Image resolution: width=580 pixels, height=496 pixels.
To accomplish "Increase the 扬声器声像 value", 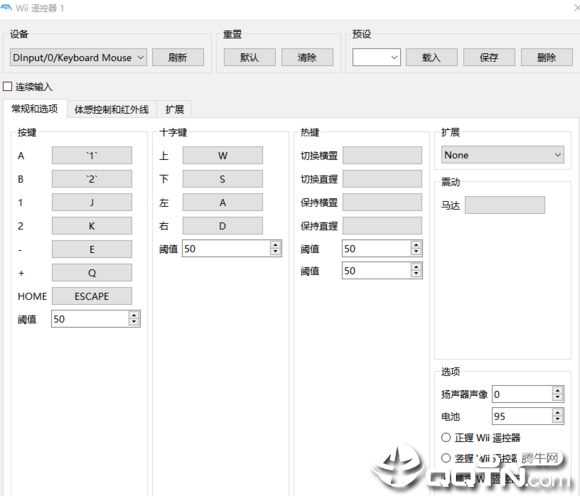I will [557, 390].
